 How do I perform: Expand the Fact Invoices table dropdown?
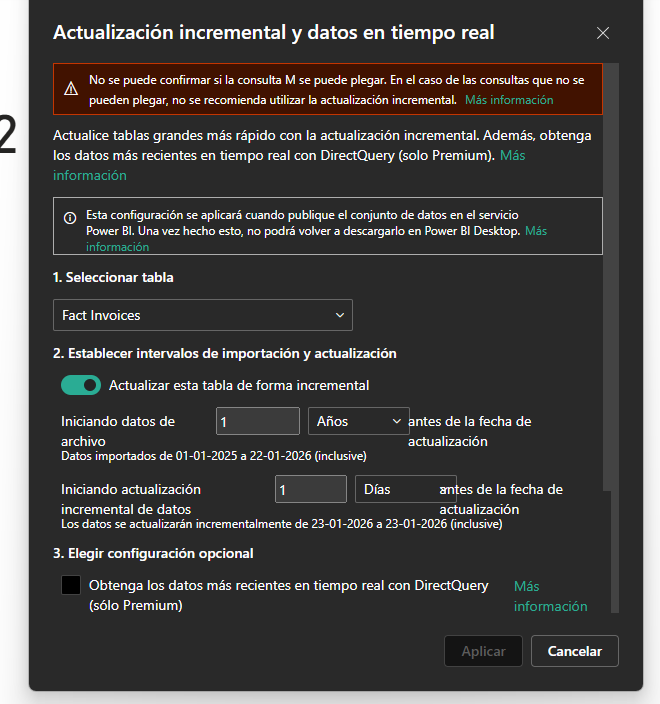pyautogui.click(x=202, y=315)
